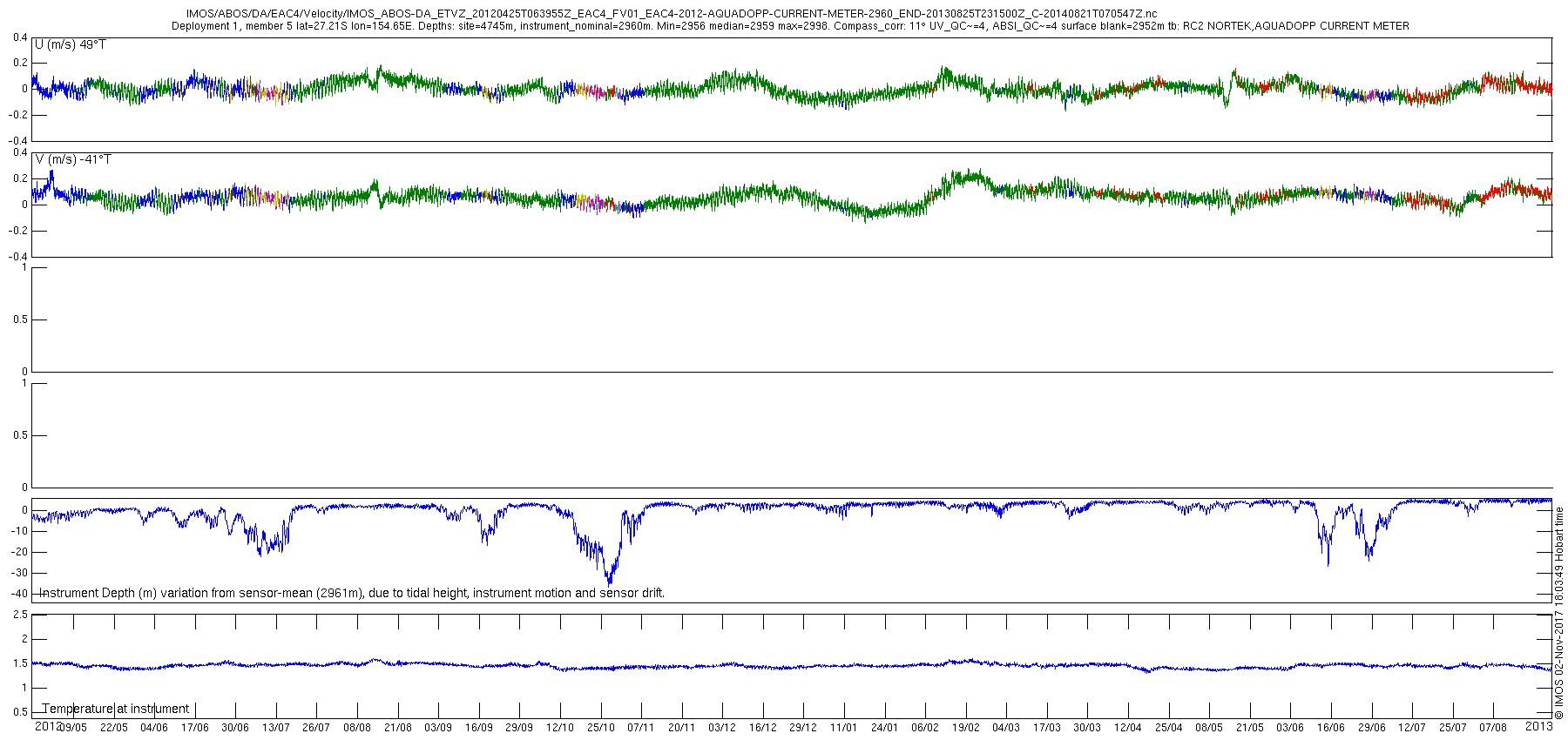Select the '30/06' date tick label
The width and height of the screenshot is (1568, 740).
click(x=235, y=728)
